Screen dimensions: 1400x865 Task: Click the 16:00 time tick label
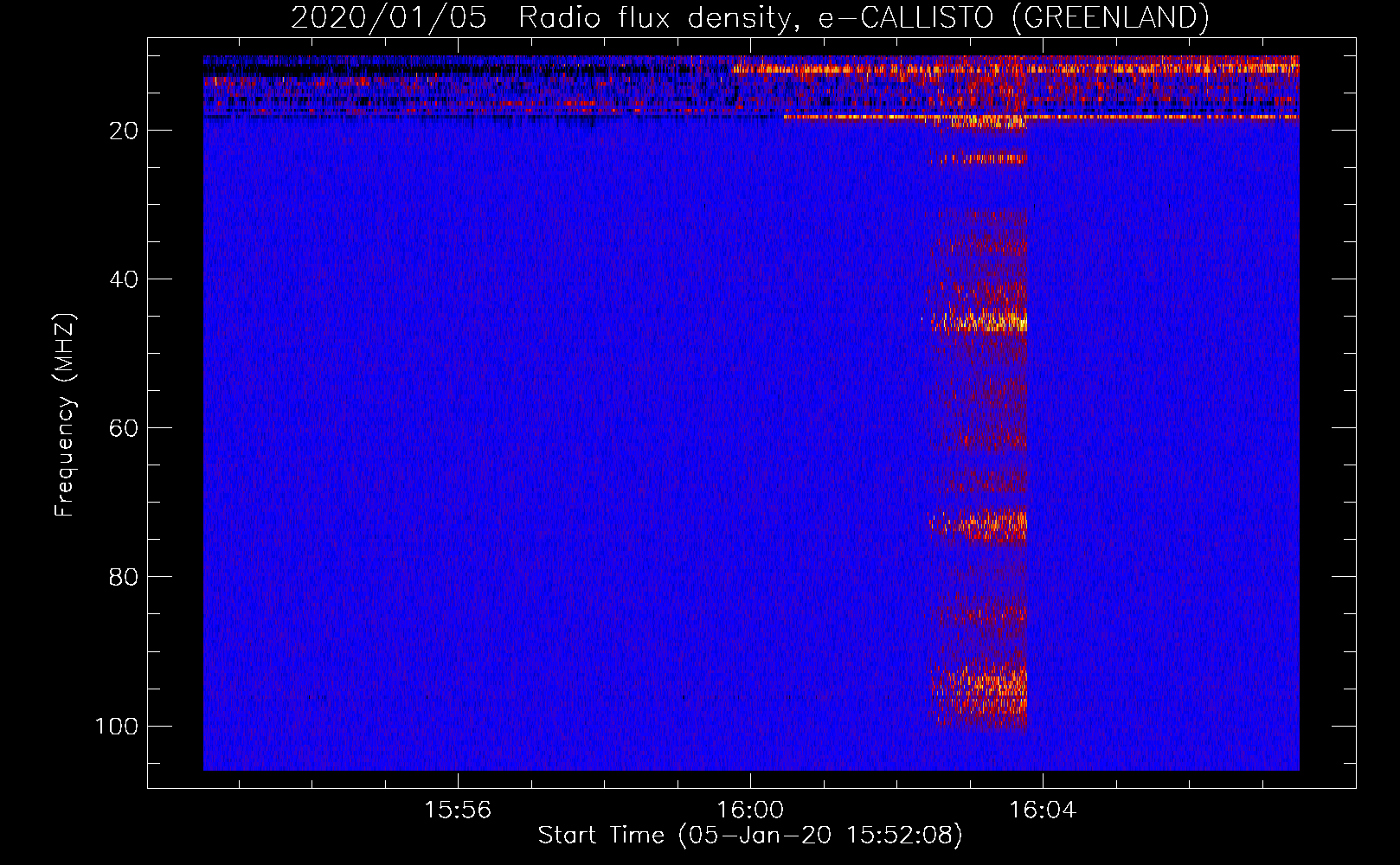click(750, 811)
